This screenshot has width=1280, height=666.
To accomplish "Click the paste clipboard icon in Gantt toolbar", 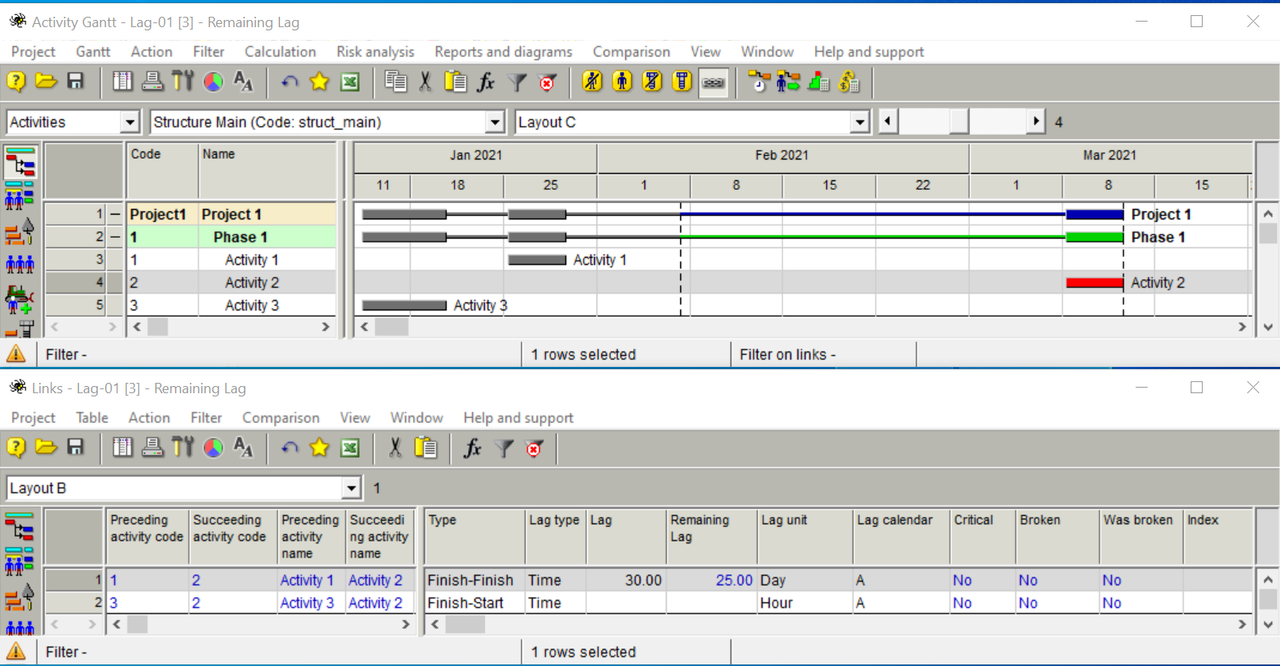I will pos(456,82).
